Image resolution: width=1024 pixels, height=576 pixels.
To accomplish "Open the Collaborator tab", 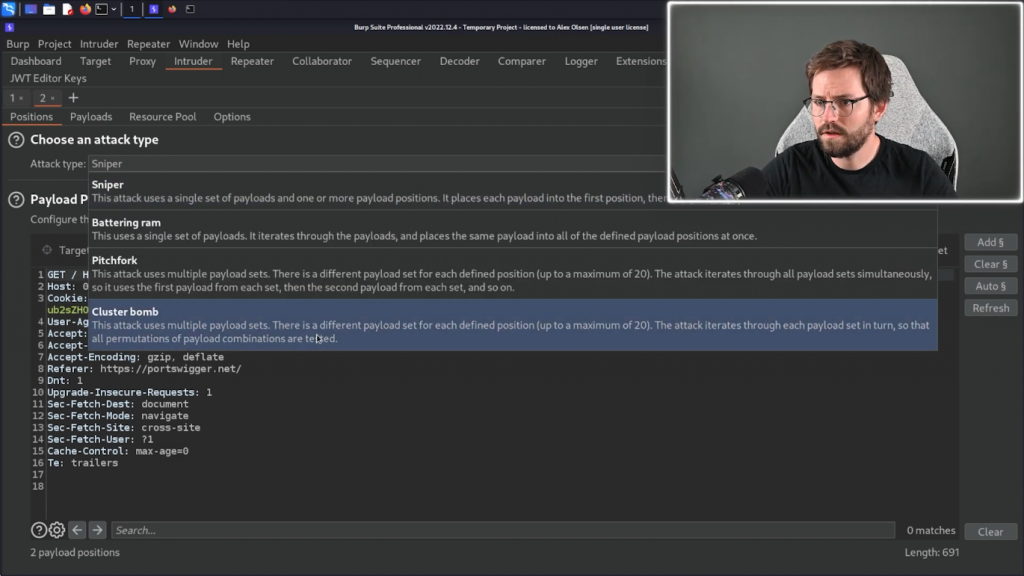I will 322,61.
